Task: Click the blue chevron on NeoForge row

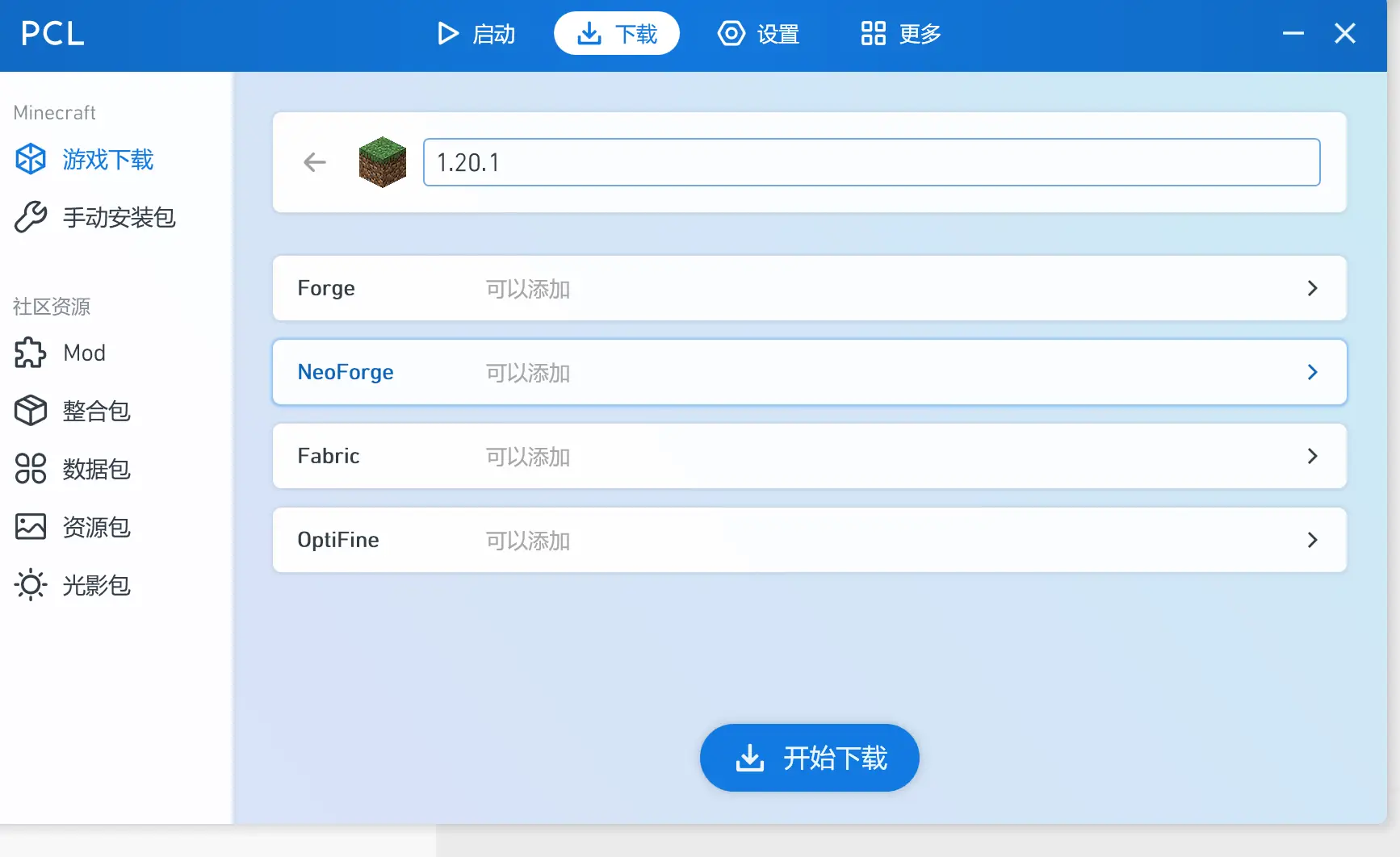Action: click(1313, 372)
